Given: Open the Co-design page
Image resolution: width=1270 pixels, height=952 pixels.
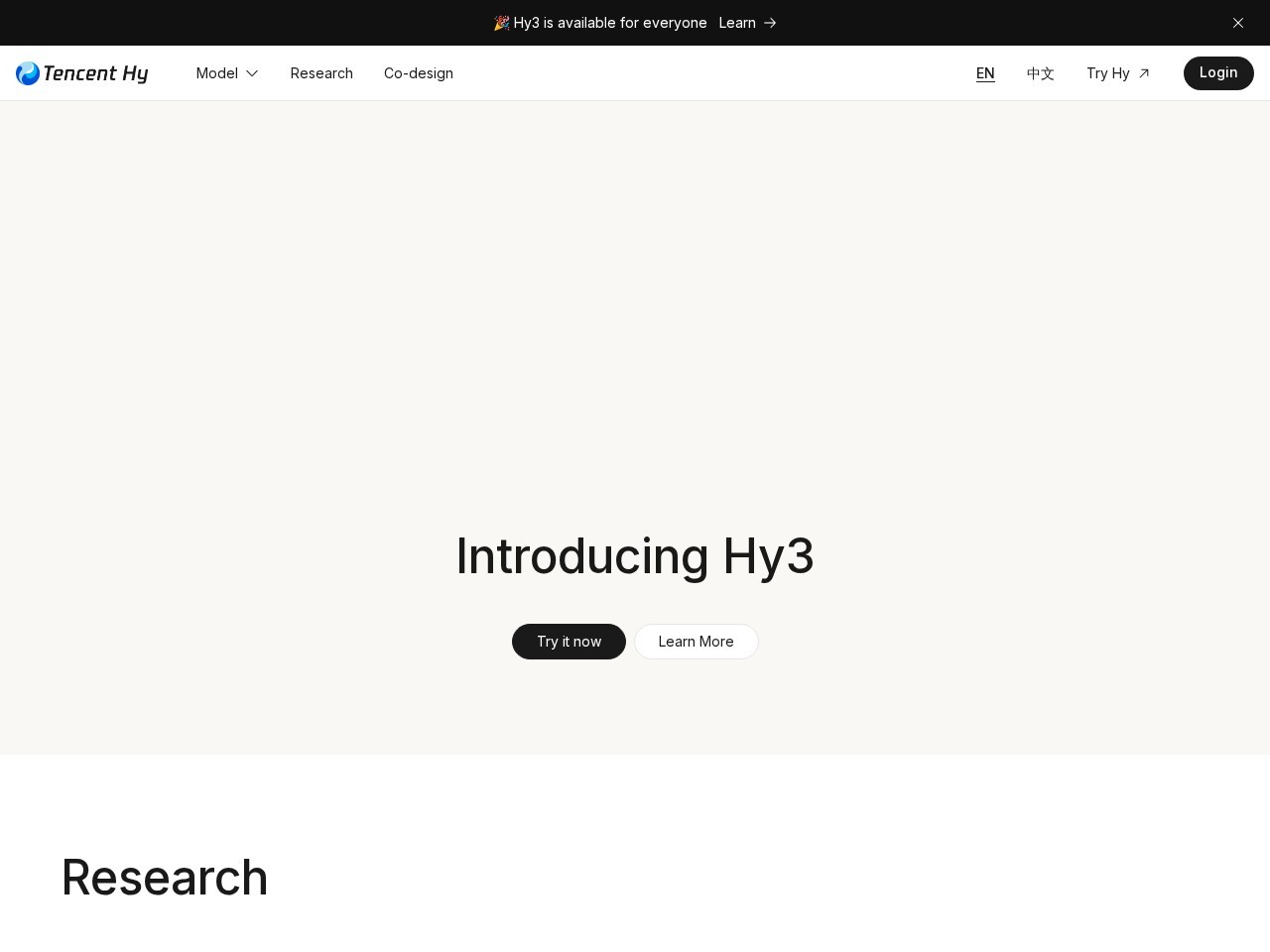Looking at the screenshot, I should [419, 73].
